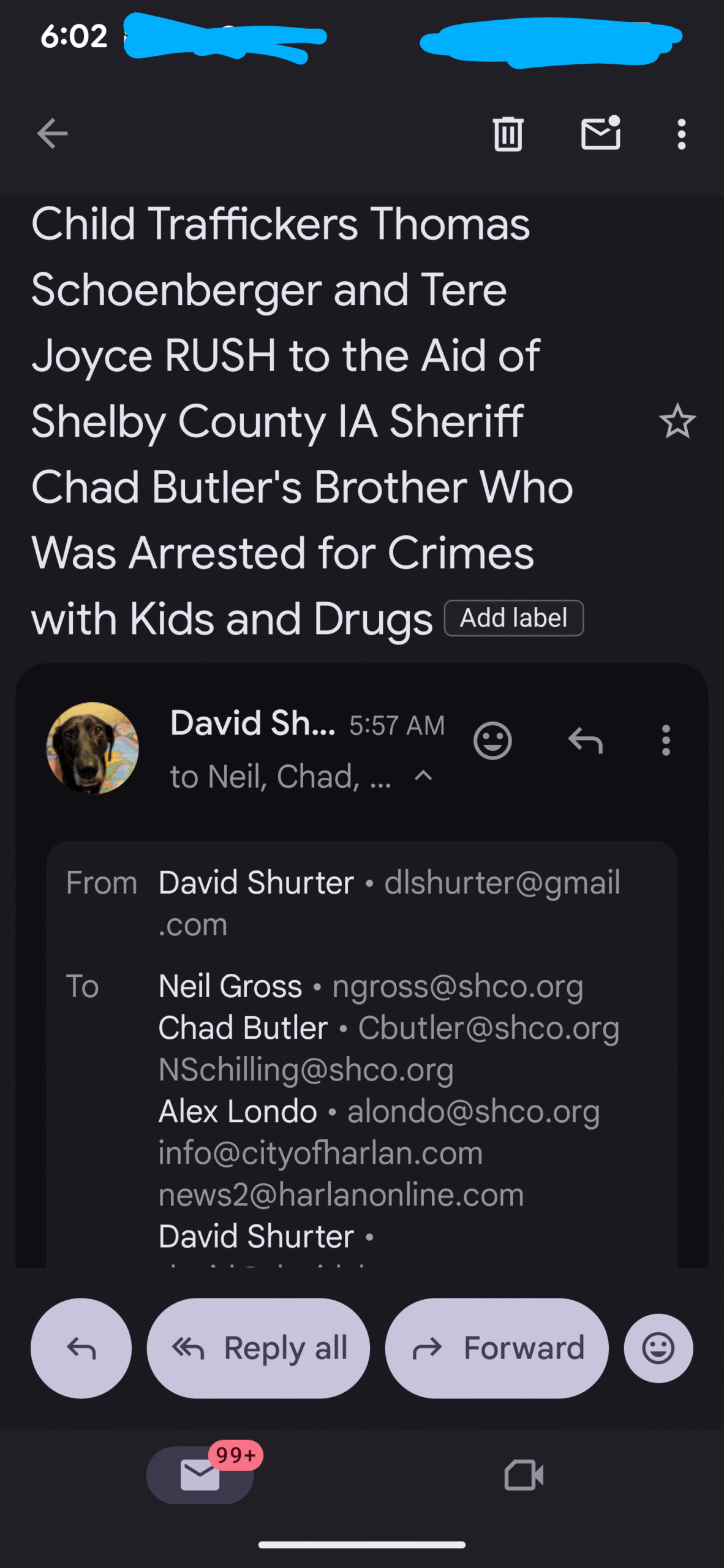Open message three-dot options menu
The image size is (724, 1568).
point(666,741)
